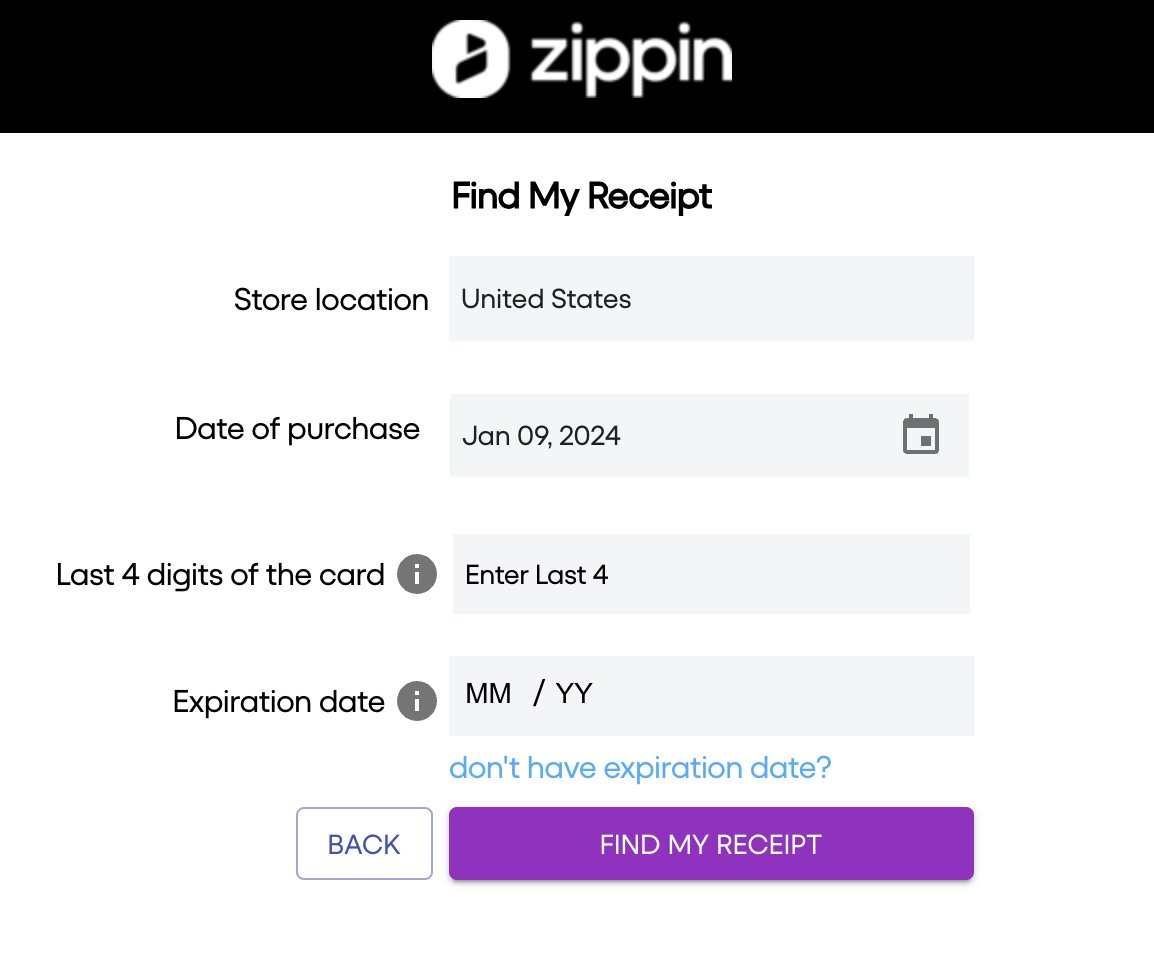Click the Zippin logo in the header
The image size is (1154, 954).
pyautogui.click(x=580, y=58)
